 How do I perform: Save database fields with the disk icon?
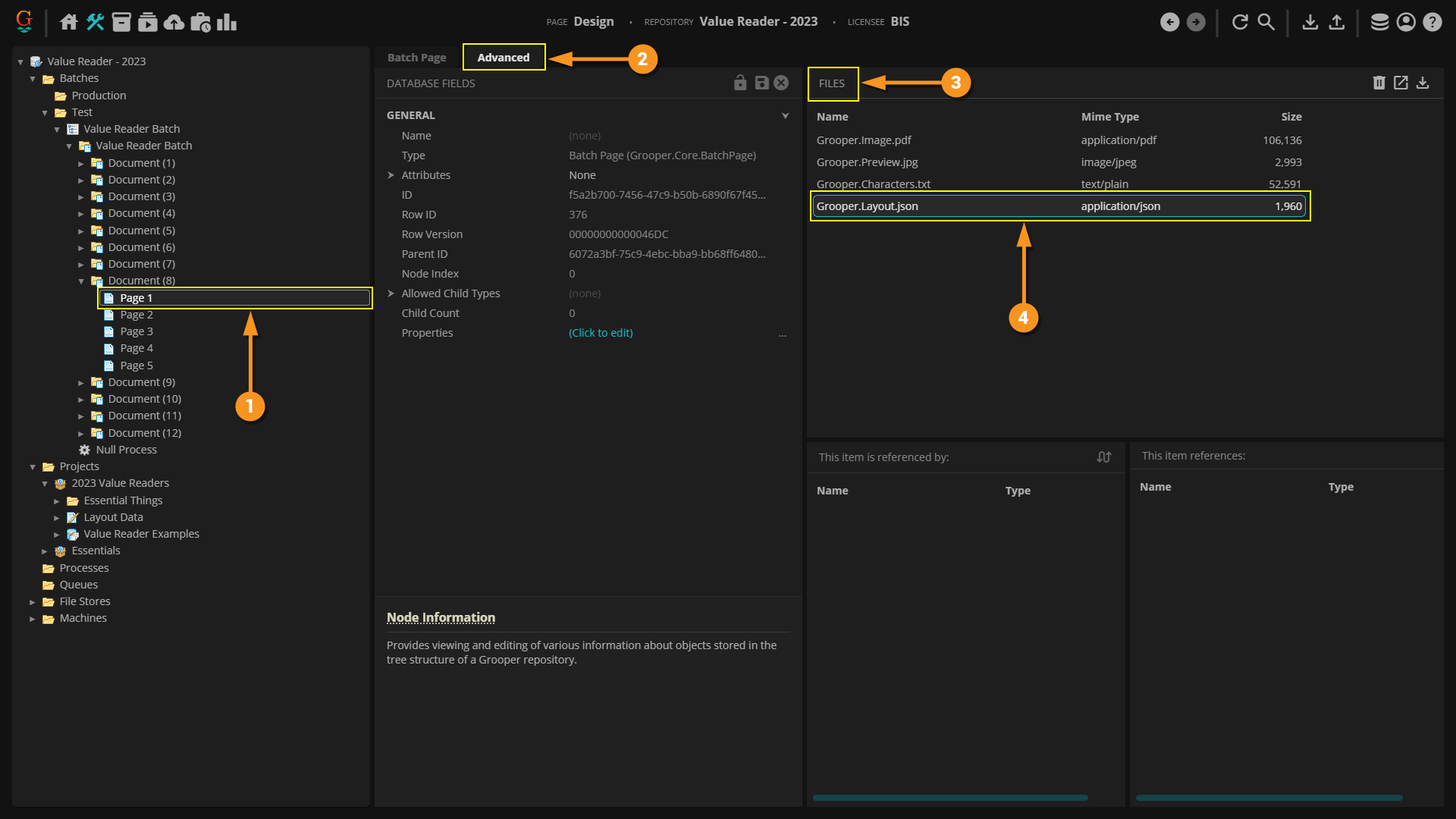[761, 83]
